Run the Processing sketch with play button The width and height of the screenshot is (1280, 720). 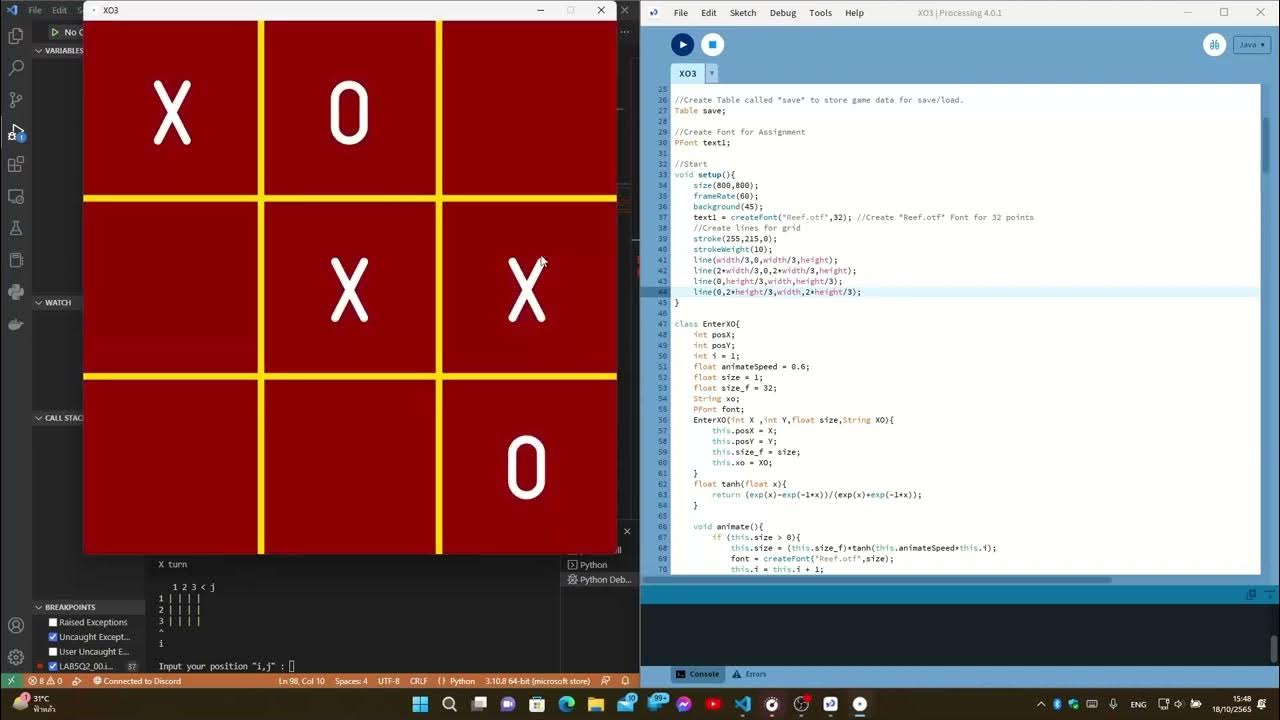682,44
